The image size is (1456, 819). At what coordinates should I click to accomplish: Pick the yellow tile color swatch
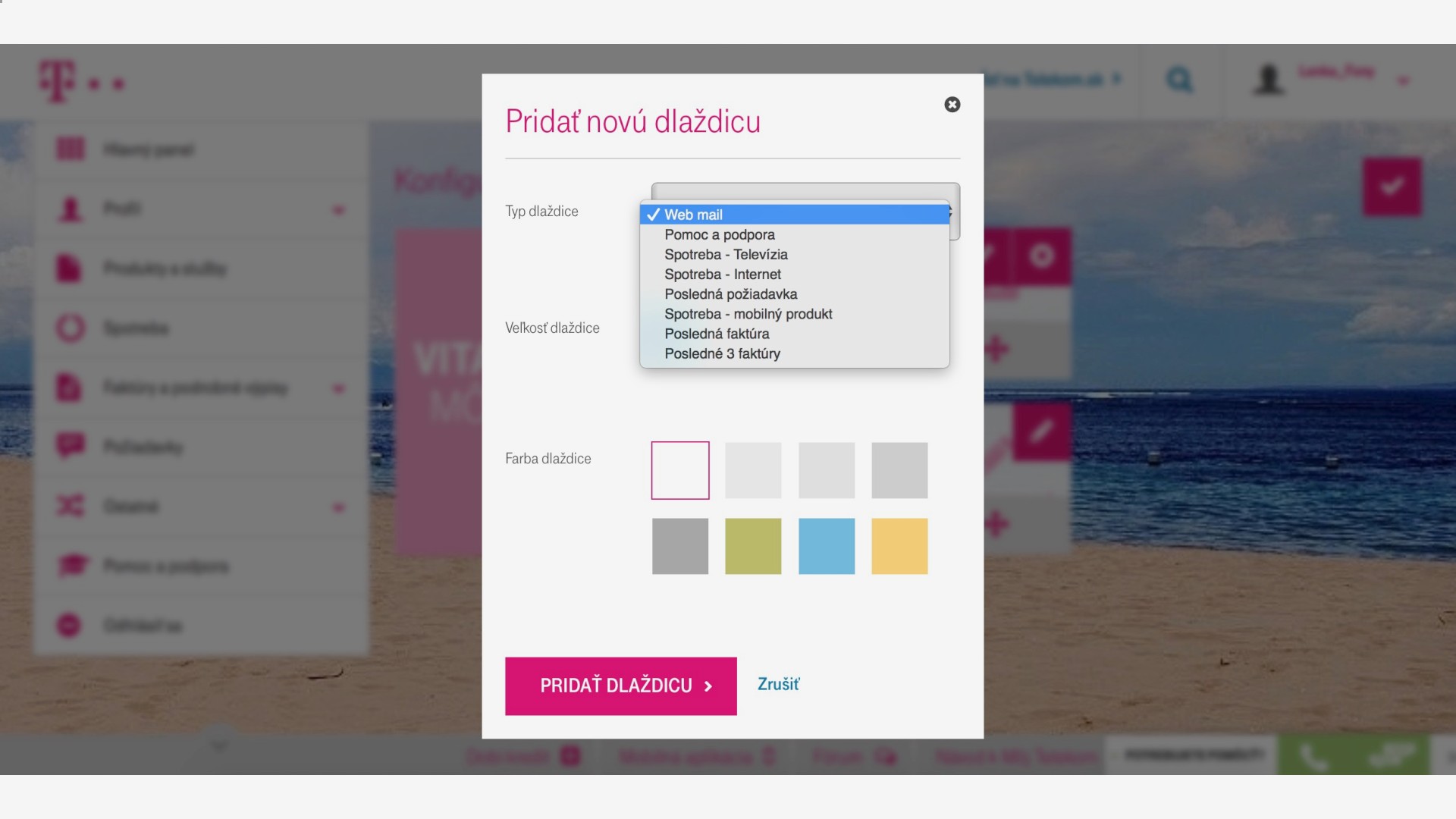pyautogui.click(x=899, y=546)
